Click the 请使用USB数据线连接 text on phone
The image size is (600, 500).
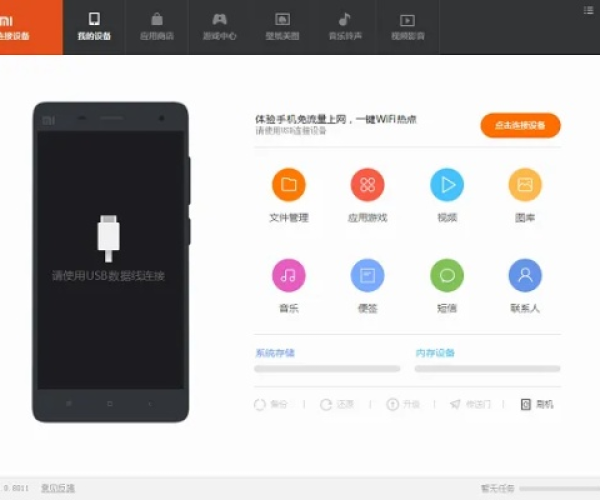pos(108,276)
